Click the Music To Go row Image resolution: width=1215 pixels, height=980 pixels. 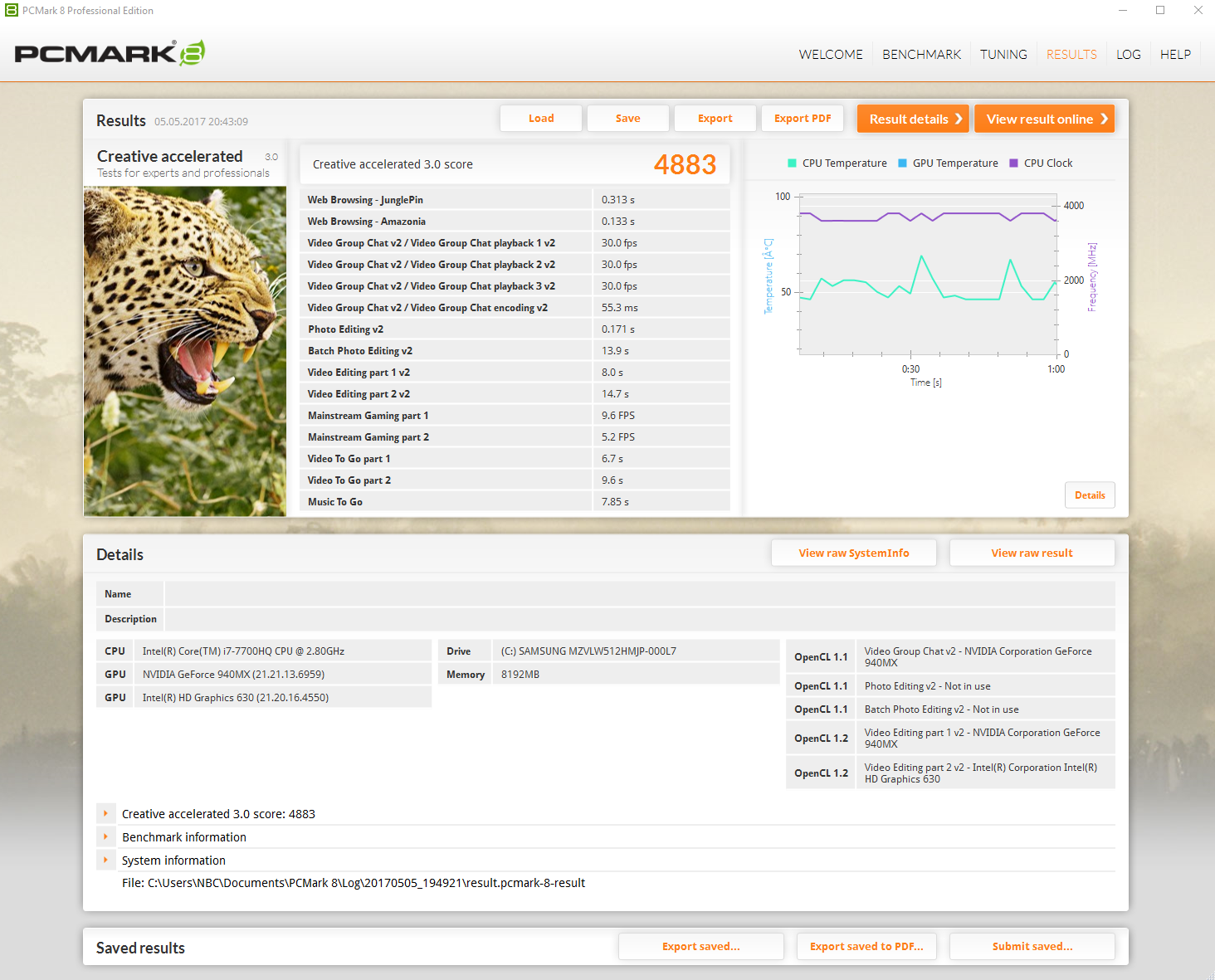click(515, 502)
